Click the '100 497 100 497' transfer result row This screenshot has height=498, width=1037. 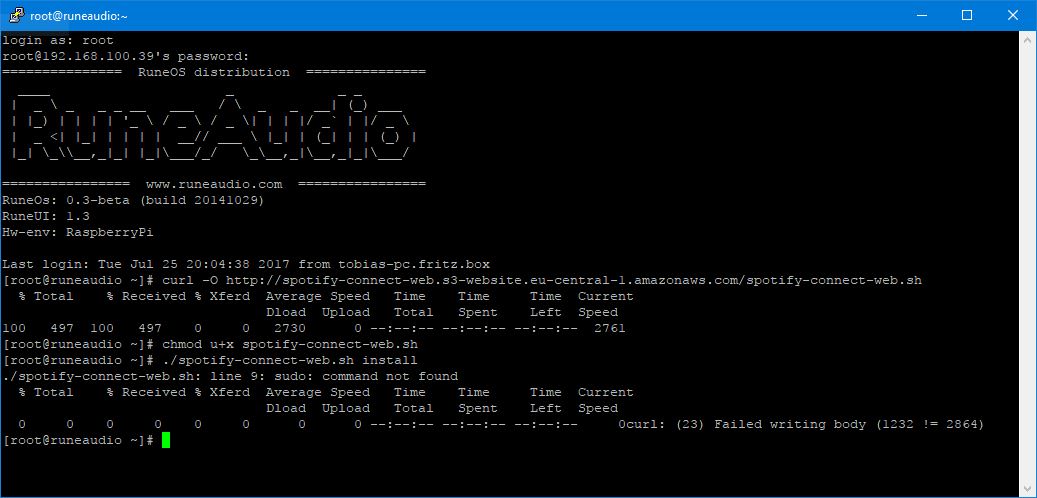[314, 328]
